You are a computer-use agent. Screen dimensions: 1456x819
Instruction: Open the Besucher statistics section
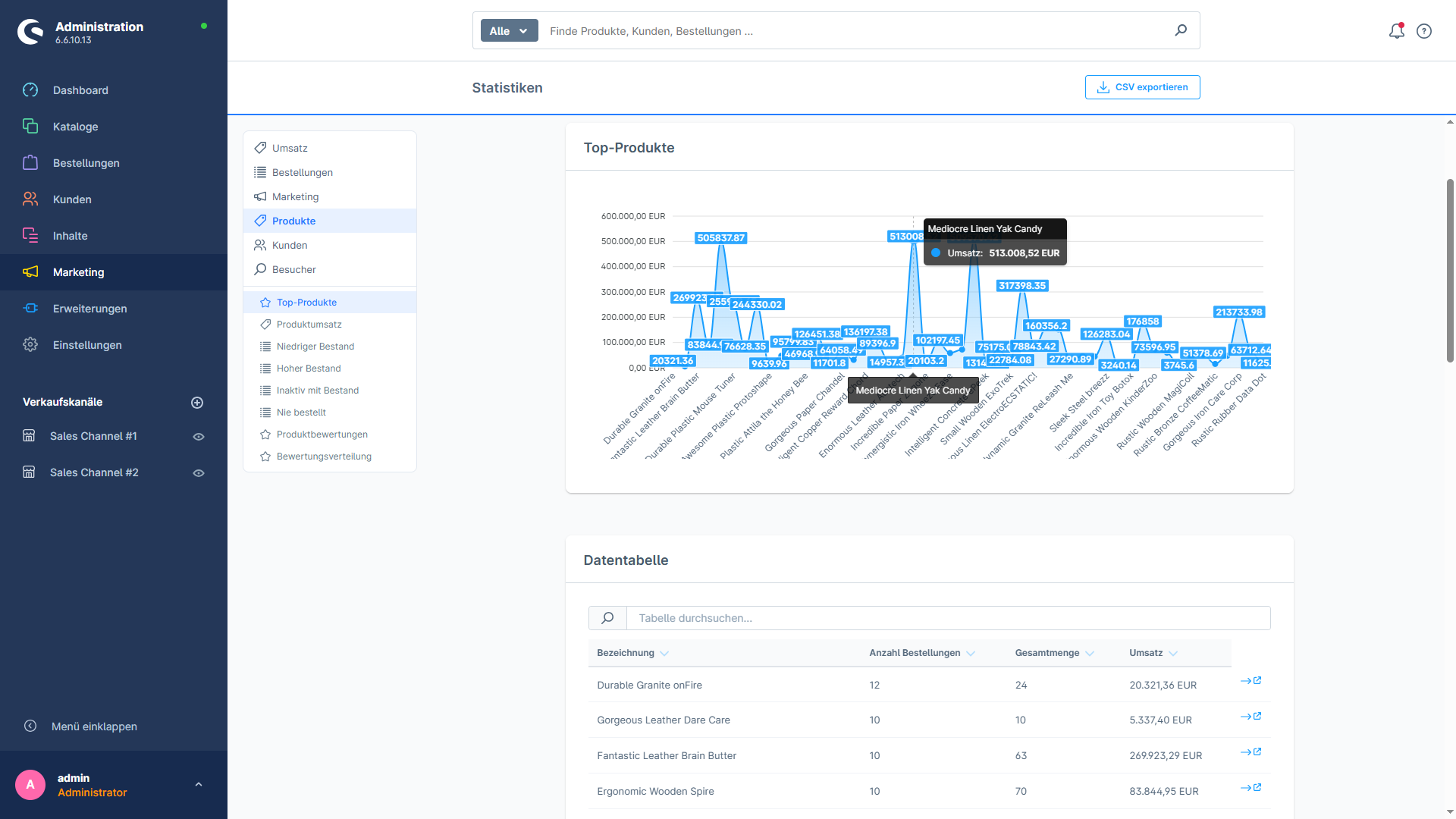coord(294,269)
